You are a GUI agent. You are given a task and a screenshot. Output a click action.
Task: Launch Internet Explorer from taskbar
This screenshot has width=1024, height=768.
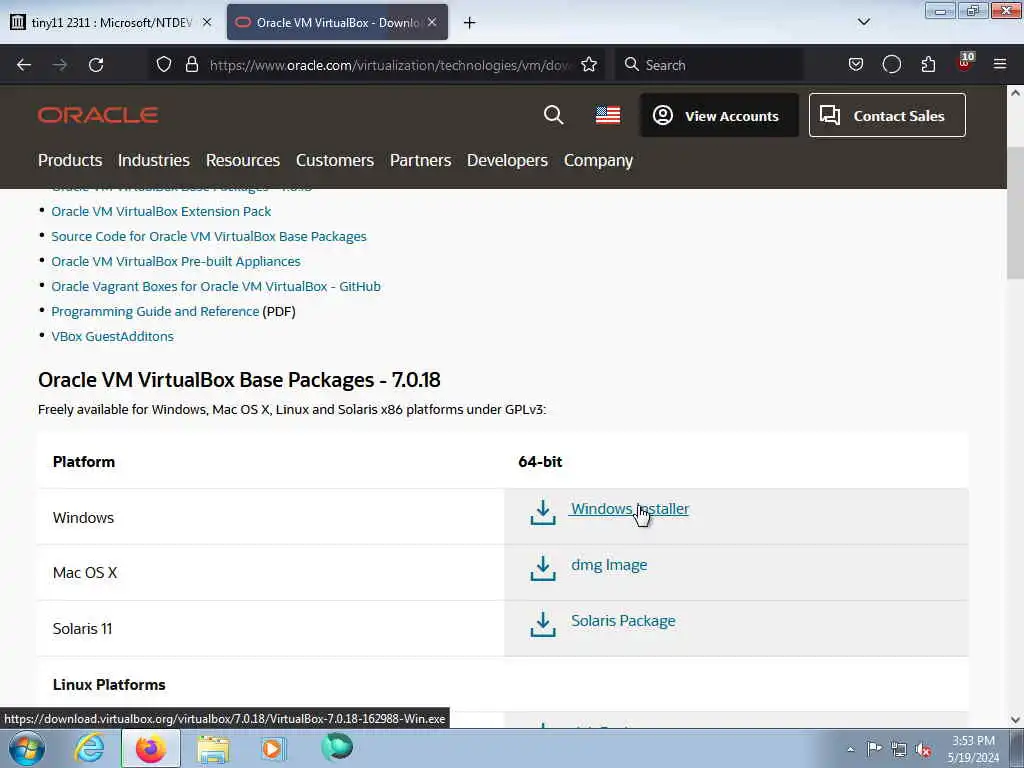[x=89, y=748]
